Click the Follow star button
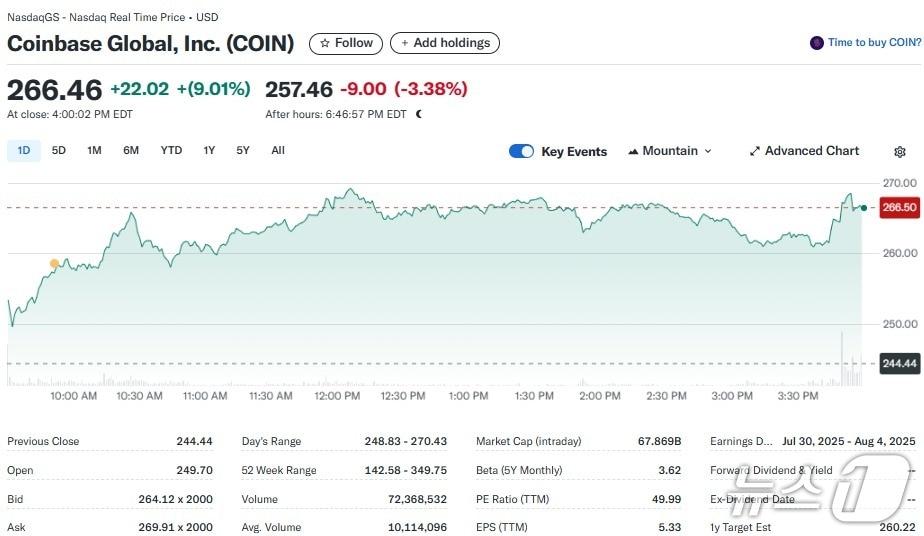The image size is (924, 536). tap(346, 43)
